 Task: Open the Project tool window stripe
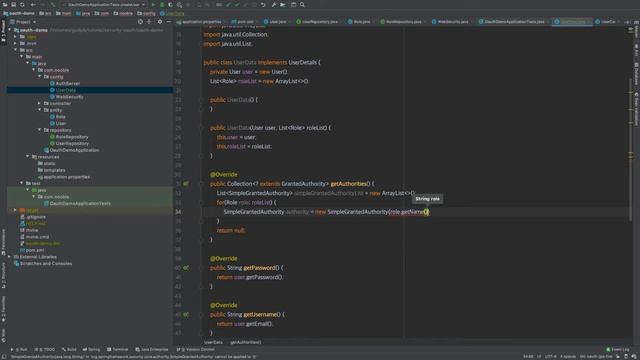[x=3, y=31]
